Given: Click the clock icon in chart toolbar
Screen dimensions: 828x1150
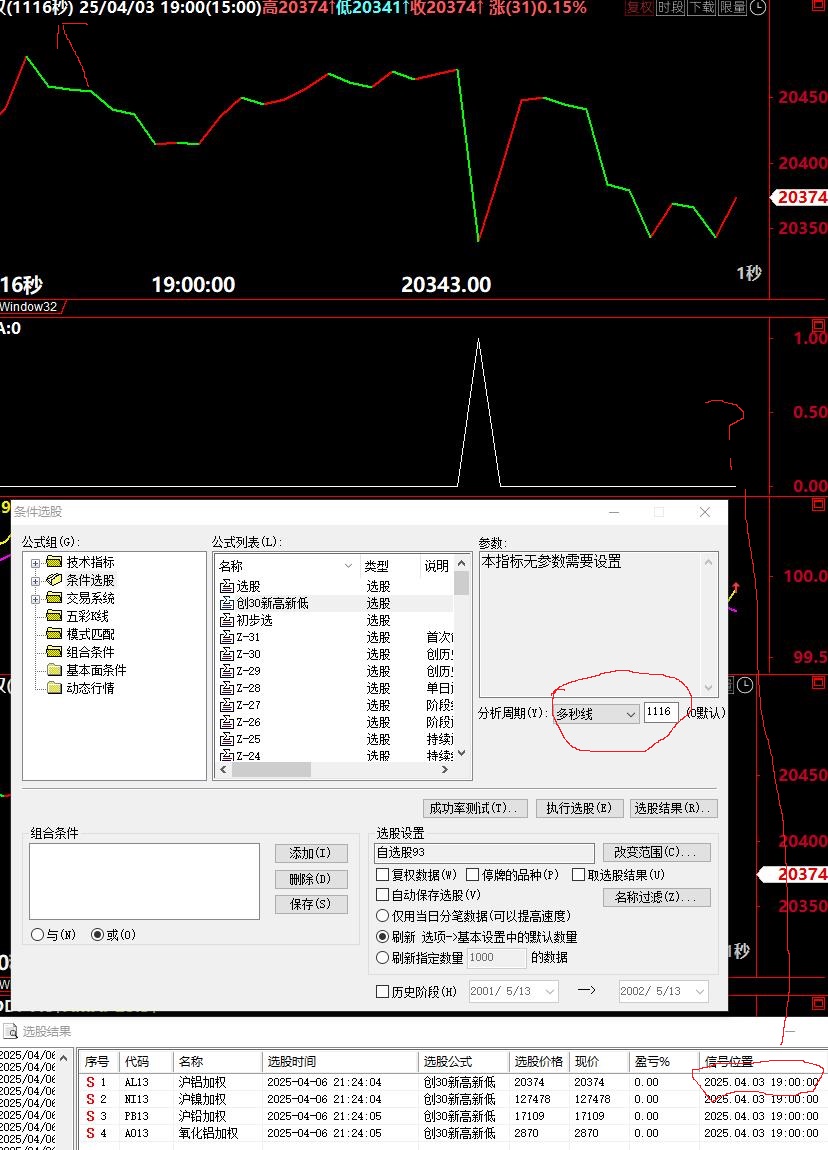Looking at the screenshot, I should pyautogui.click(x=759, y=8).
